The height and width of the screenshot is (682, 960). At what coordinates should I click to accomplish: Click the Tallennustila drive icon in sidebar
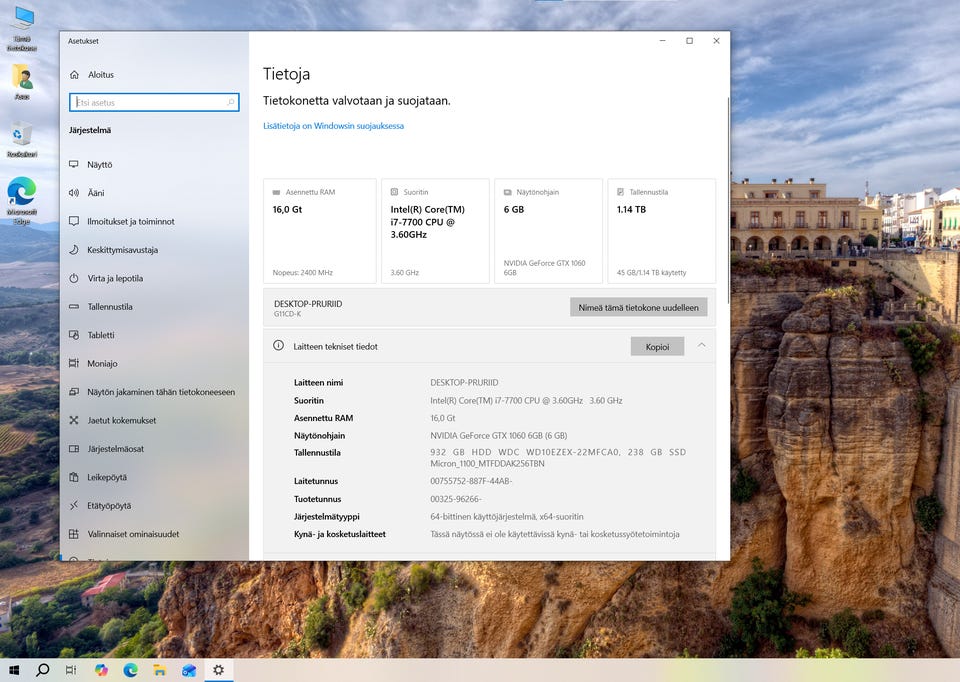(x=74, y=306)
